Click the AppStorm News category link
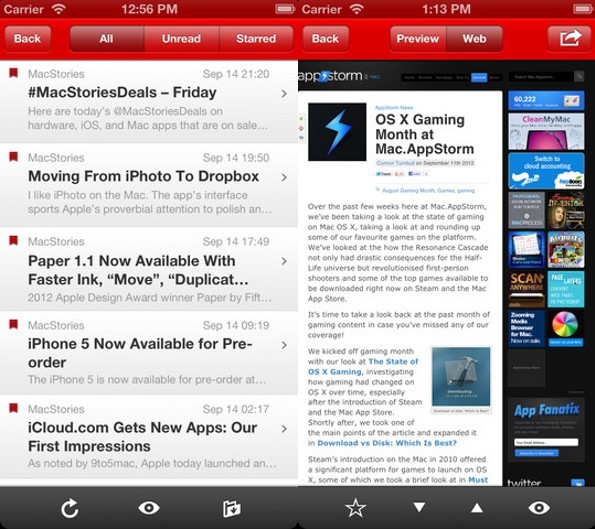 pos(394,107)
